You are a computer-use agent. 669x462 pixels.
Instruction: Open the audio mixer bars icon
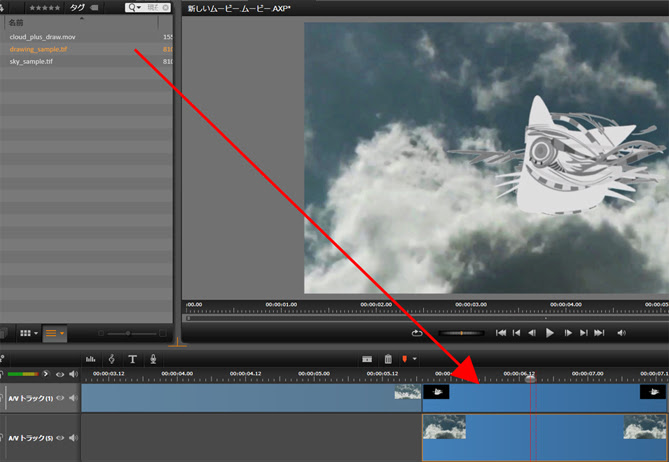point(90,359)
